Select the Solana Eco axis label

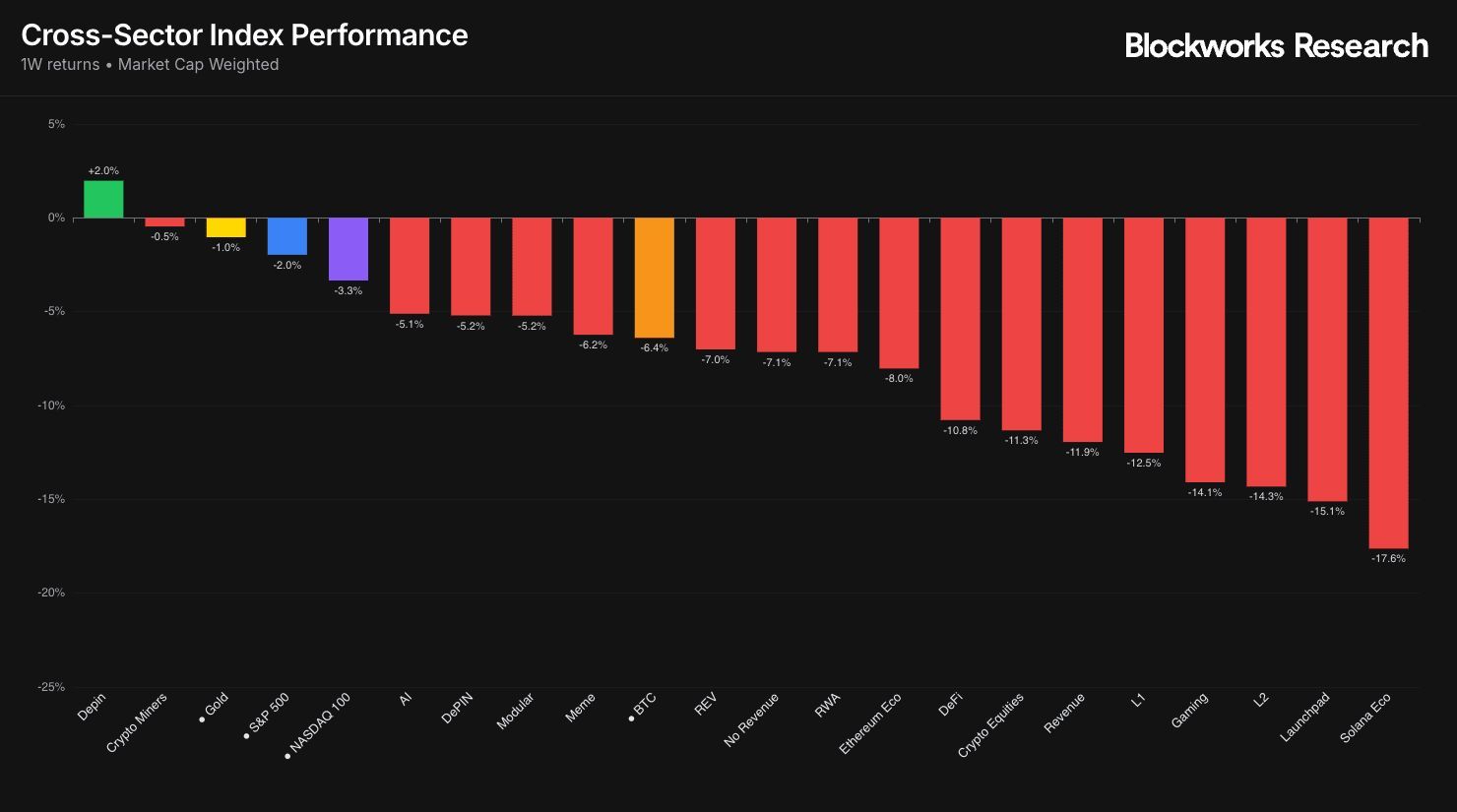pos(1366,718)
